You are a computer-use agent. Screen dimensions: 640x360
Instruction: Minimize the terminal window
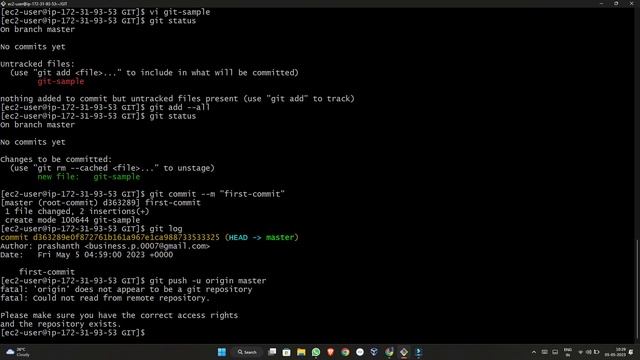602,3
